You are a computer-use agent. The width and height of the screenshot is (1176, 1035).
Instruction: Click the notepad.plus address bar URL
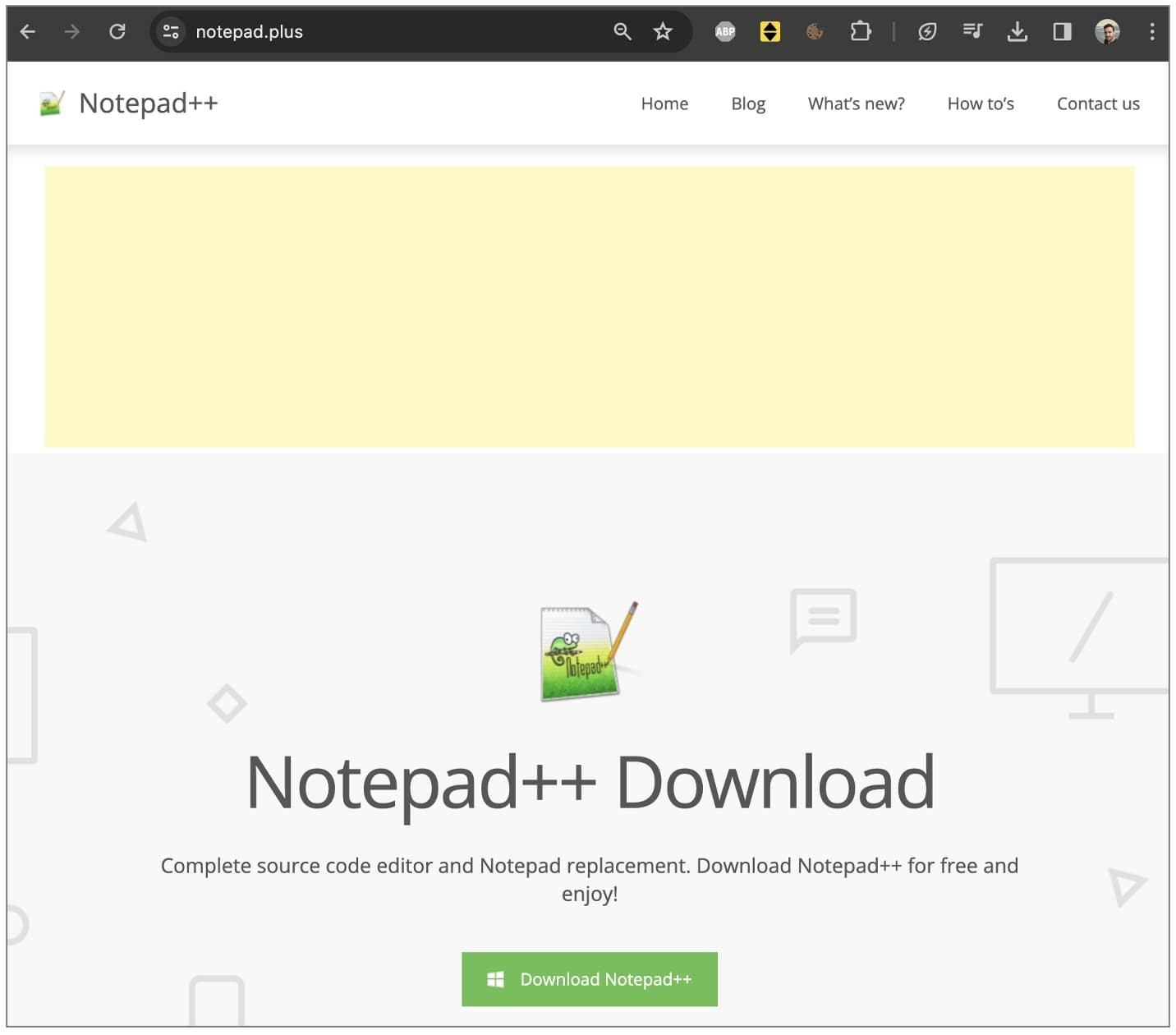pyautogui.click(x=249, y=32)
